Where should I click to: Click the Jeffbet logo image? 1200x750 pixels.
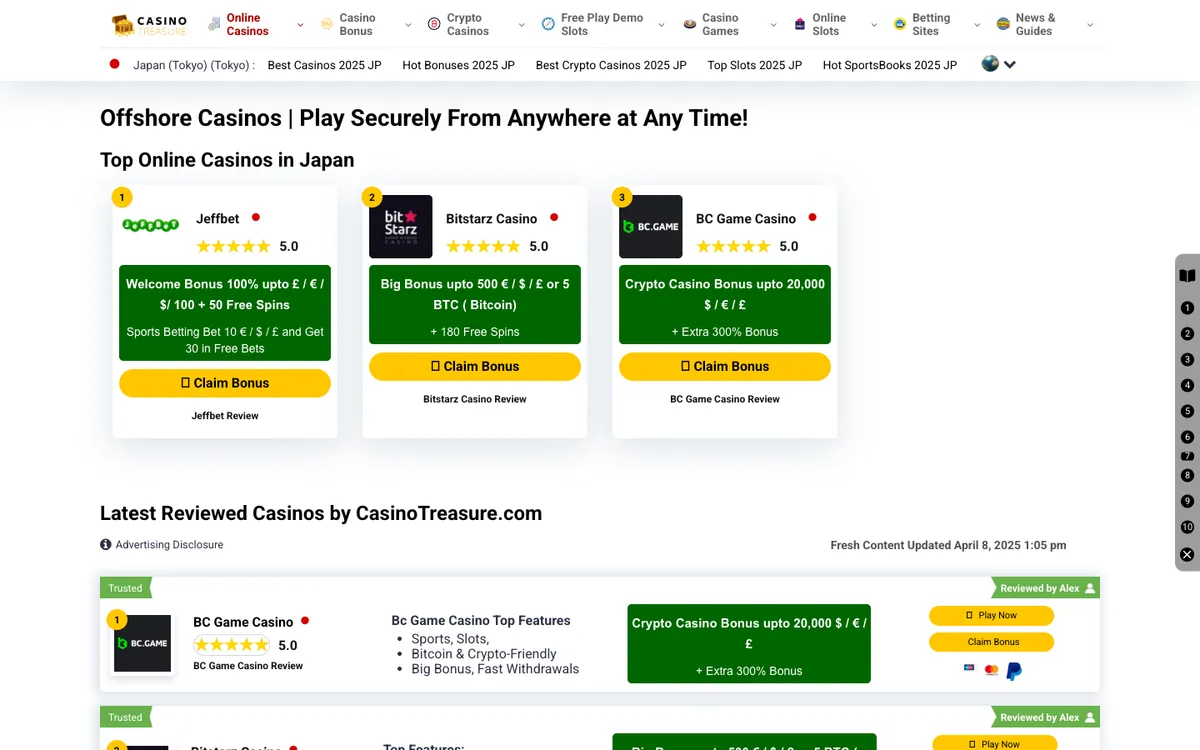[x=150, y=225]
